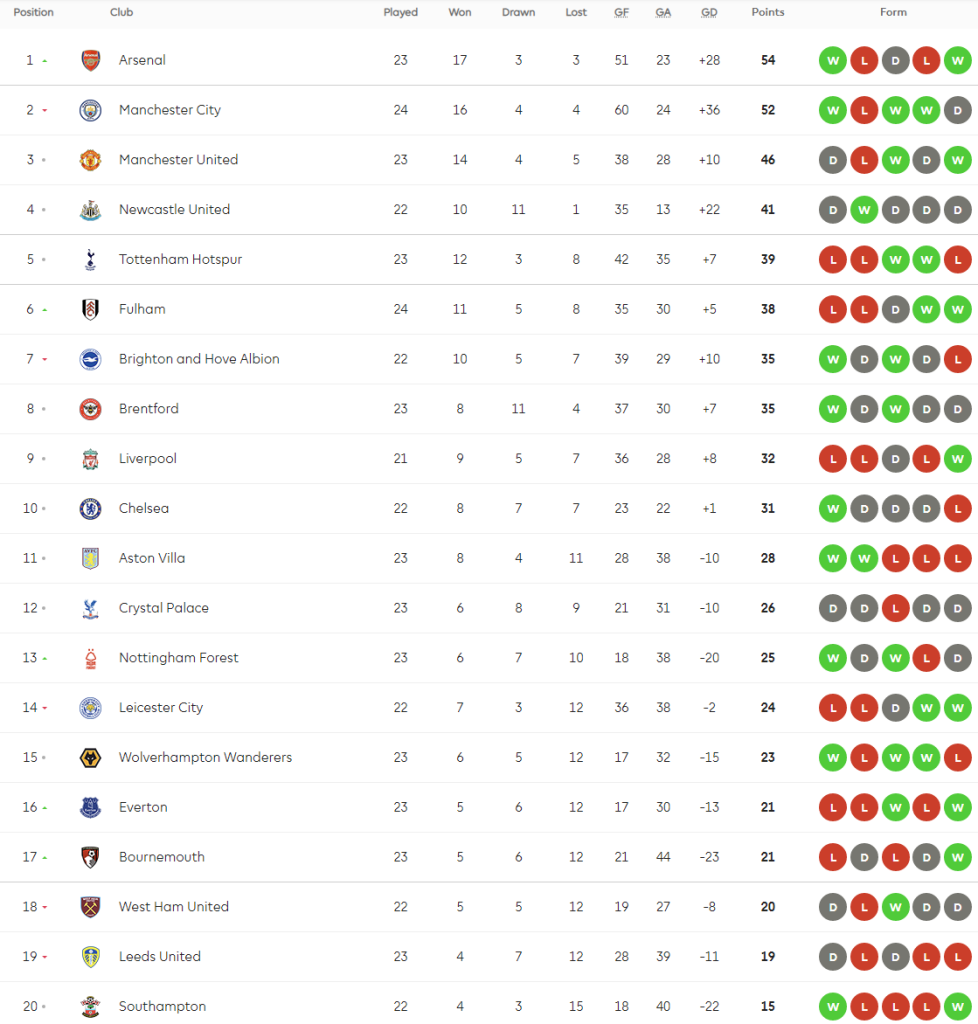Screen dimensions: 978x1024
Task: Click the Tottenham Hotspur crest icon
Action: tap(91, 260)
